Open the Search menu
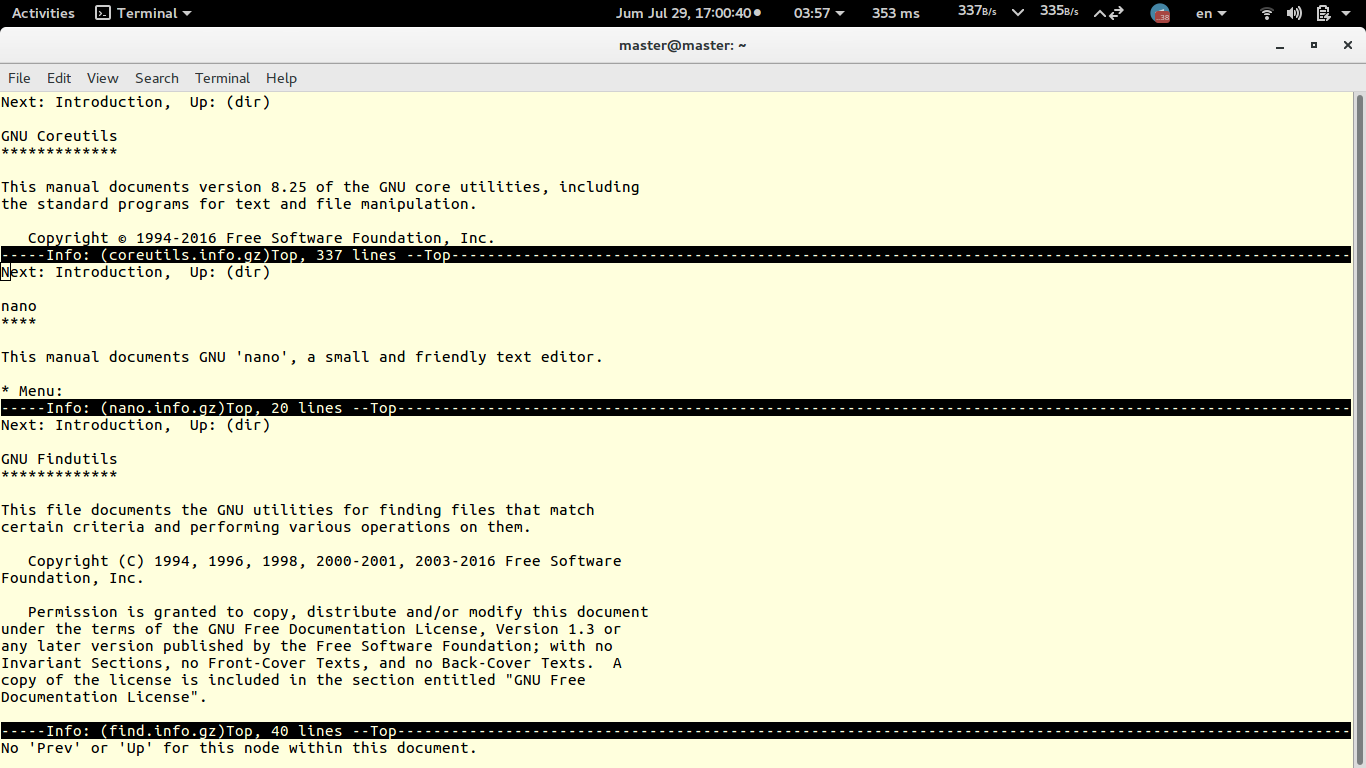 [x=157, y=78]
